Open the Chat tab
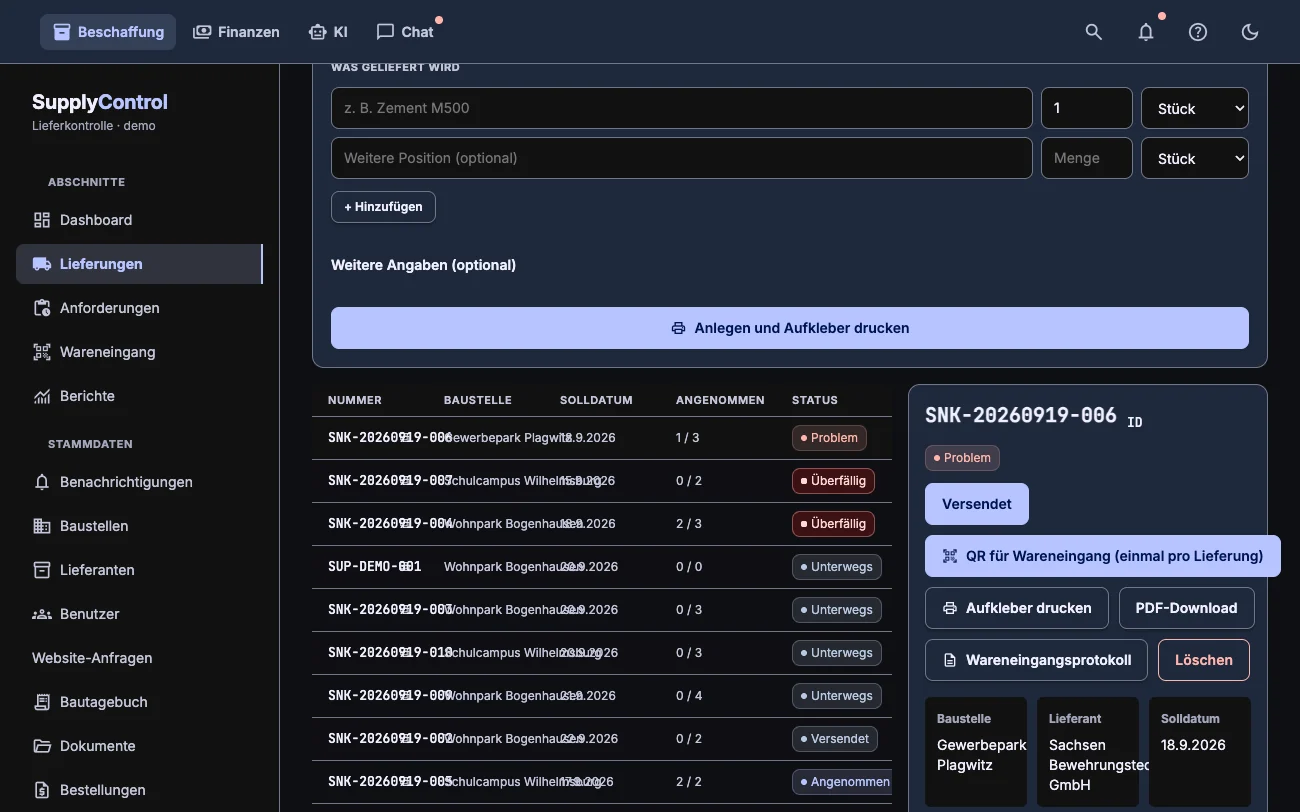 click(x=405, y=32)
